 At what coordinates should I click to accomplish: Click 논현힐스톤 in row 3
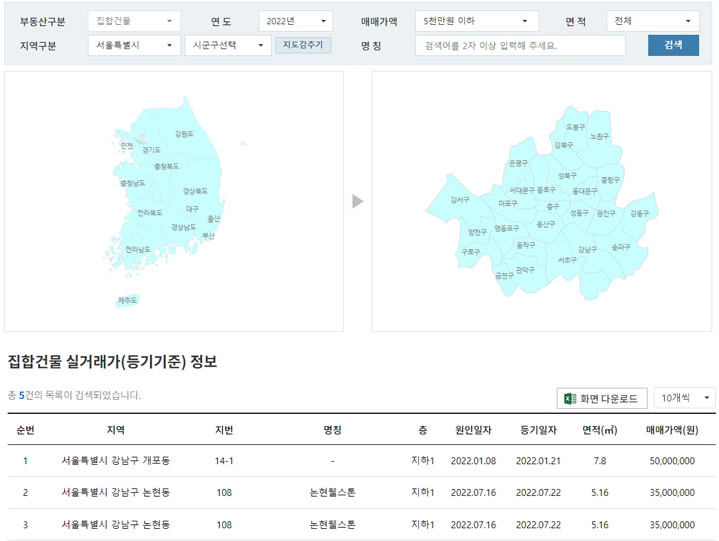(332, 524)
